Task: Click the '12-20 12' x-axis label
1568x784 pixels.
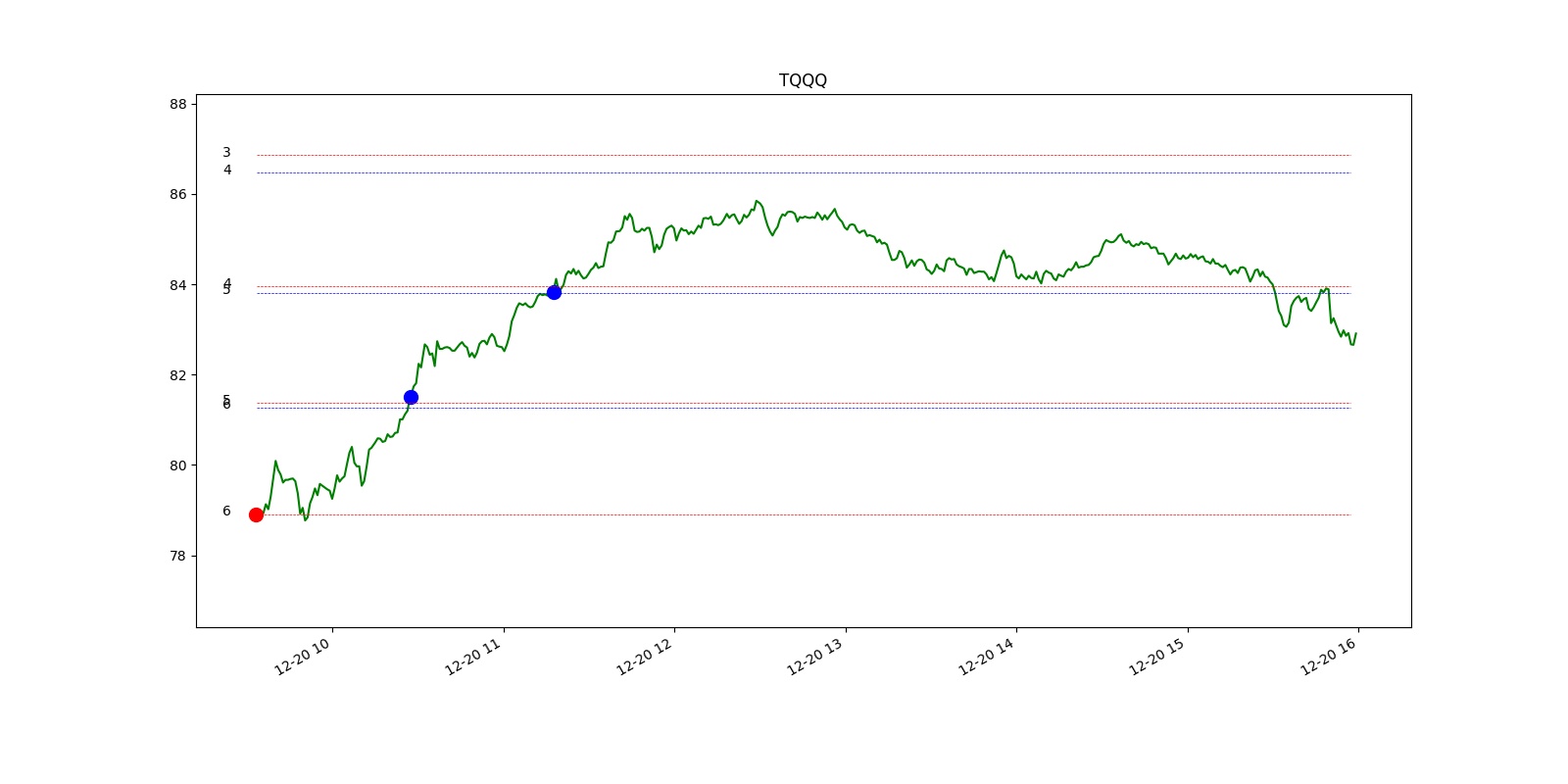Action: 645,656
